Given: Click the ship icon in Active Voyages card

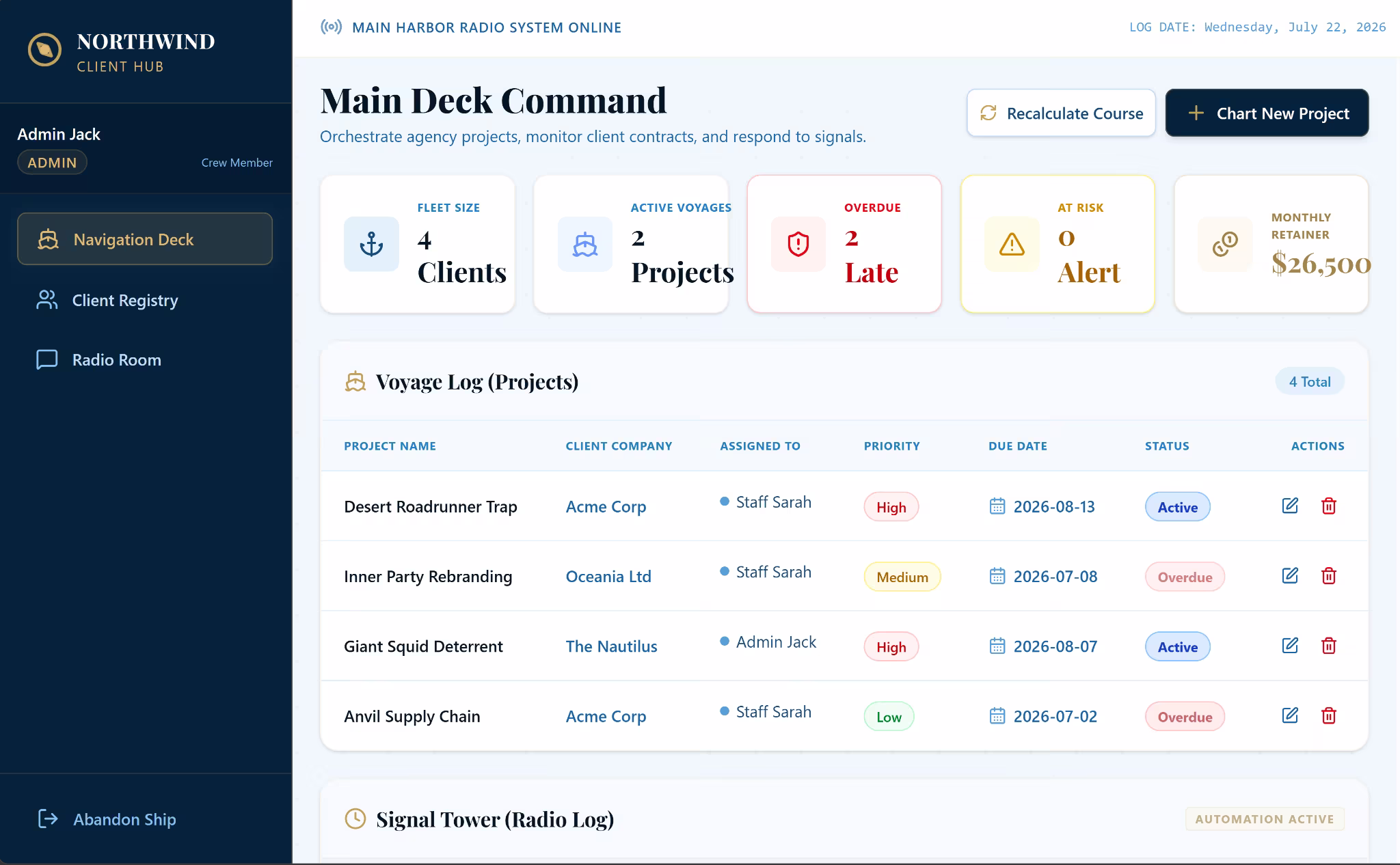Looking at the screenshot, I should coord(585,244).
